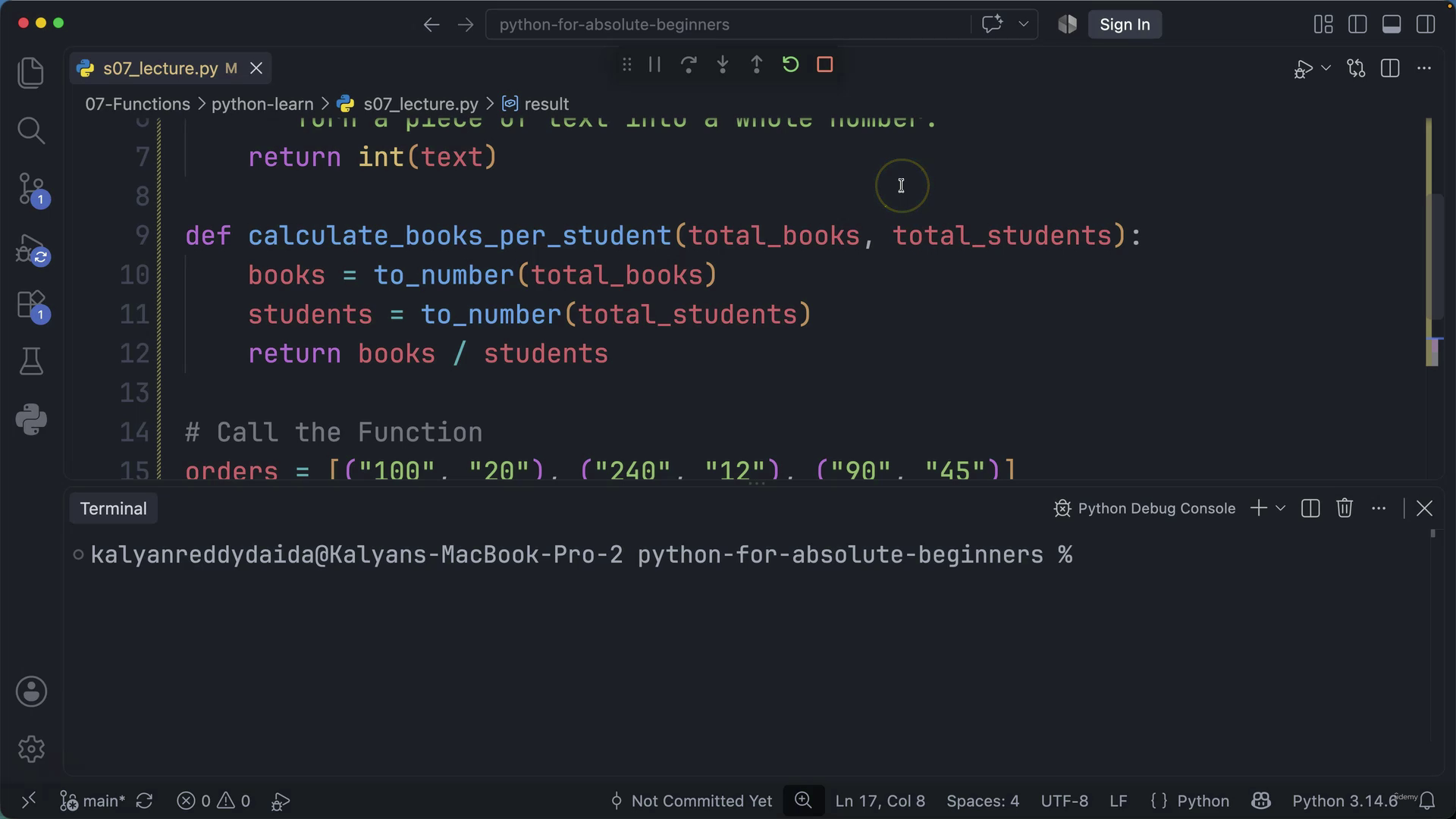The width and height of the screenshot is (1456, 819).
Task: Open the Python extension view
Action: pos(31,419)
